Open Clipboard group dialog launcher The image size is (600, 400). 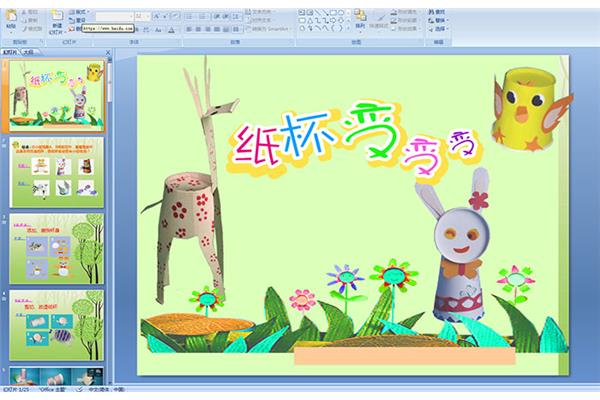(41, 41)
